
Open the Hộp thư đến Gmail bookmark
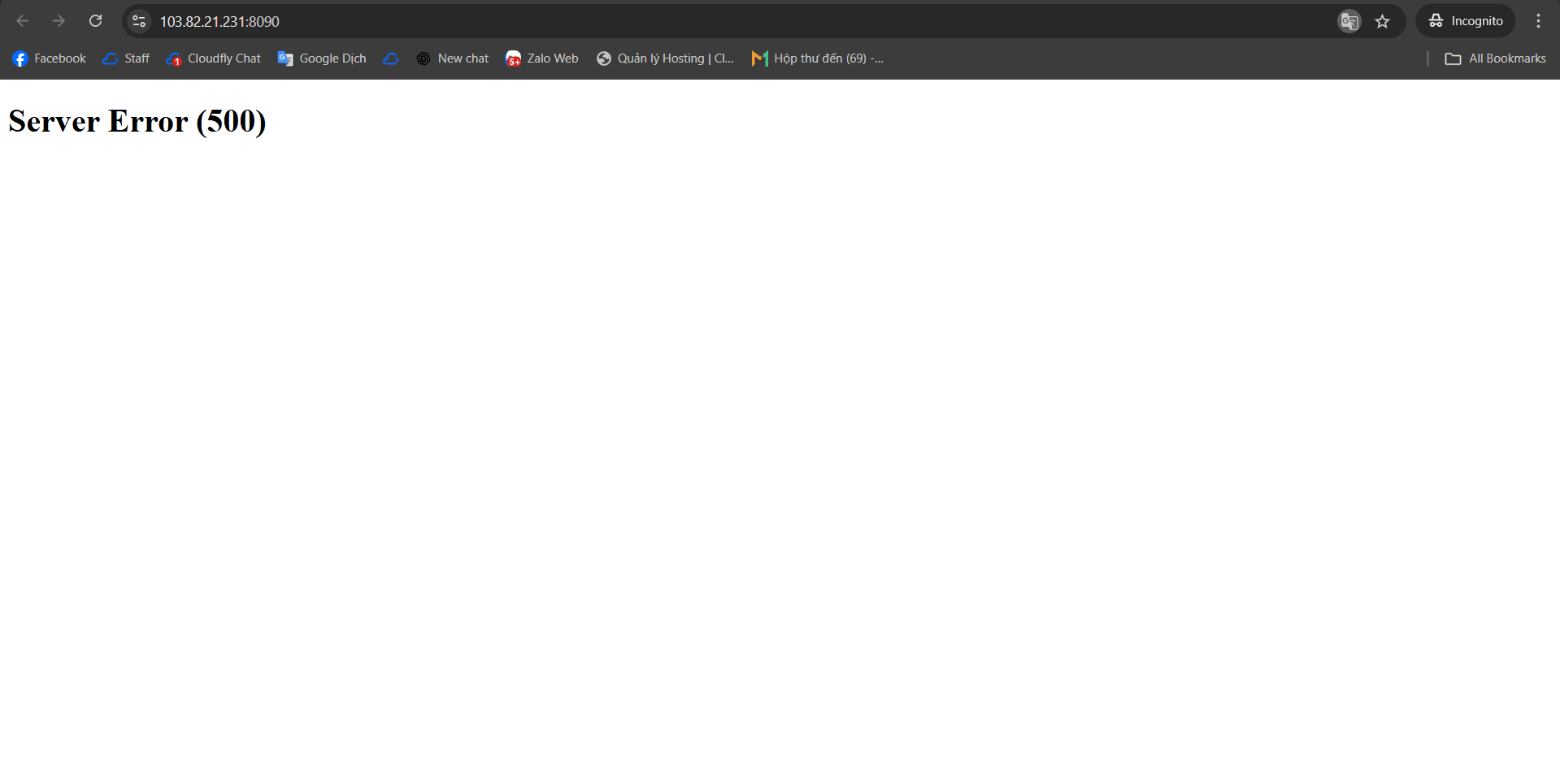tap(818, 58)
